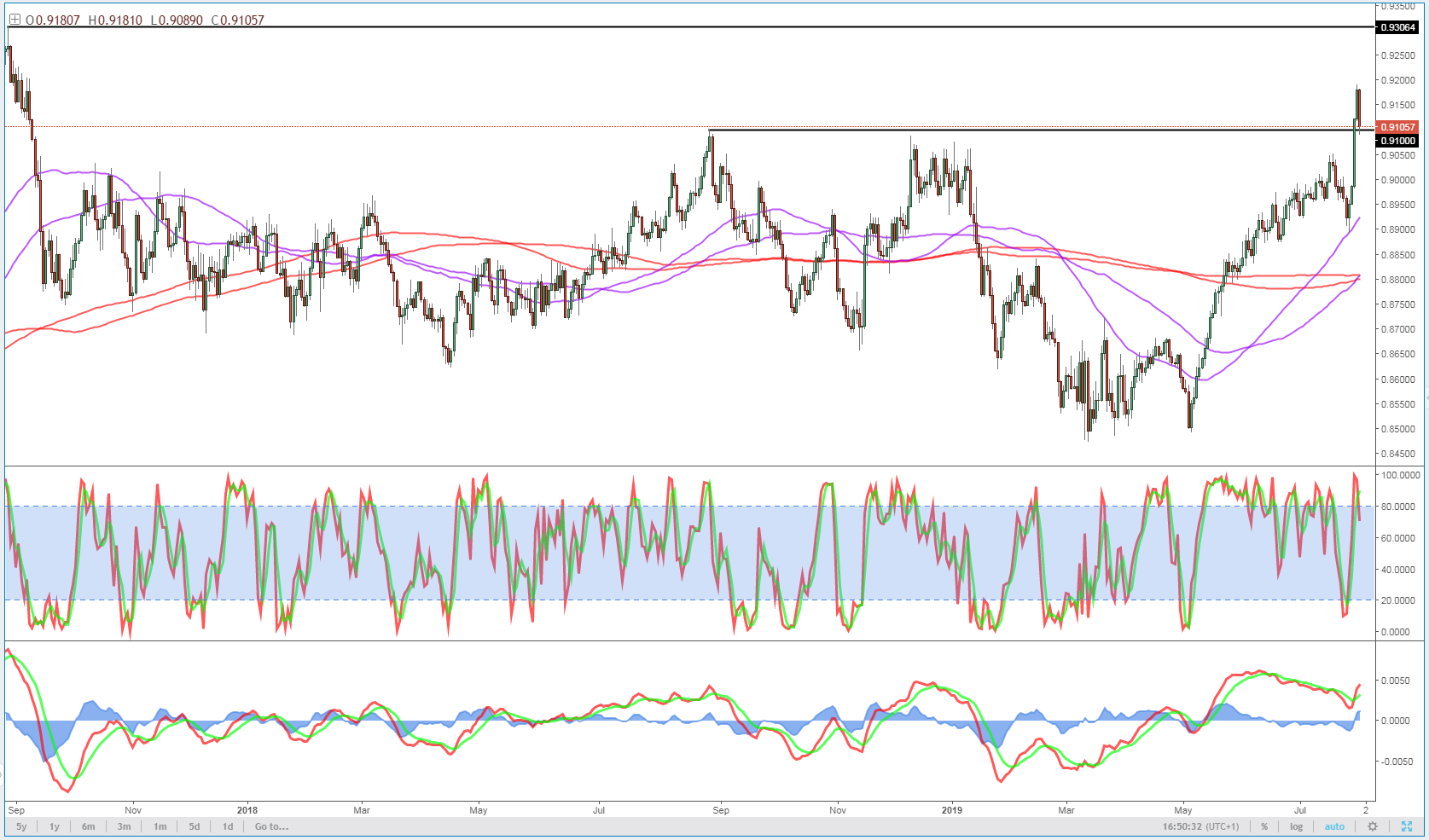Click the 2019 label on time axis
The height and width of the screenshot is (840, 1429).
(951, 810)
